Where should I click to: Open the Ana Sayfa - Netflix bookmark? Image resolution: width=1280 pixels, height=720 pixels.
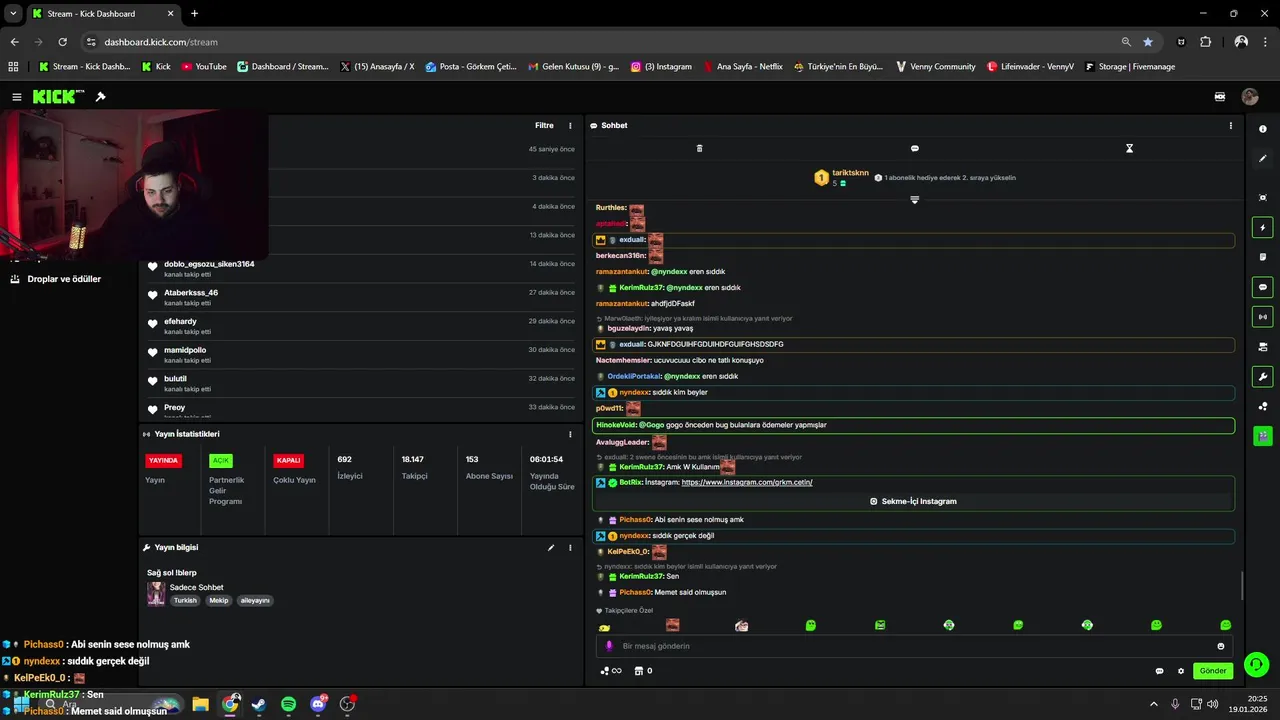(x=742, y=67)
